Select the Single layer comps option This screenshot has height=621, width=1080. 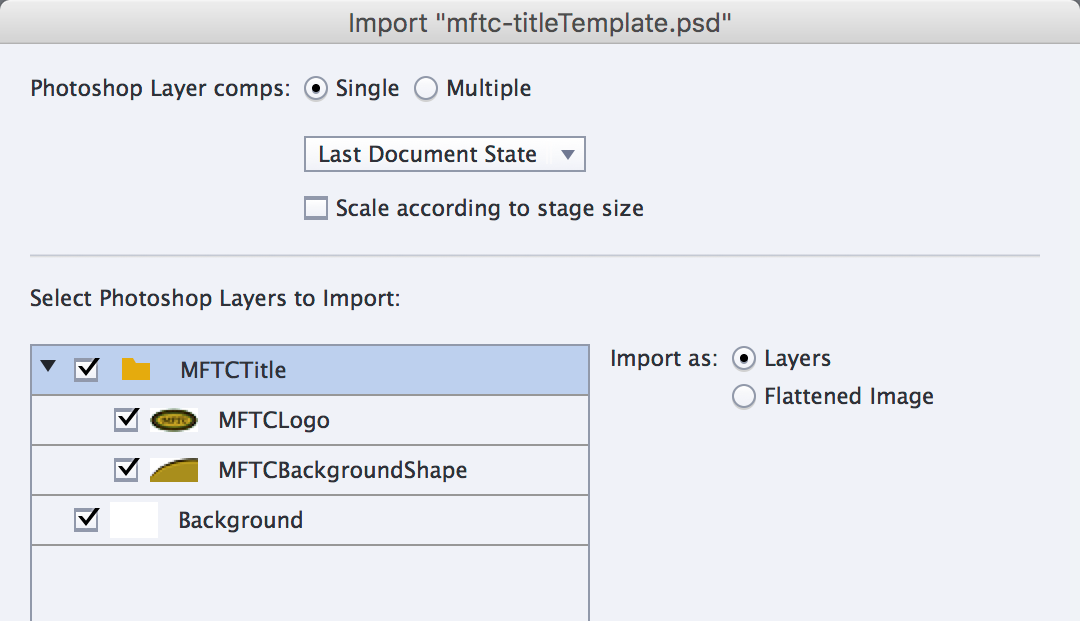(316, 89)
